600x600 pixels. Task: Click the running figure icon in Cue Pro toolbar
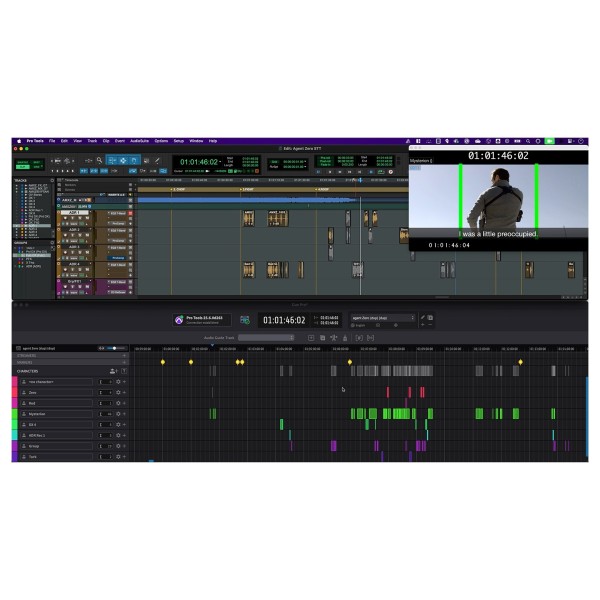[x=334, y=338]
